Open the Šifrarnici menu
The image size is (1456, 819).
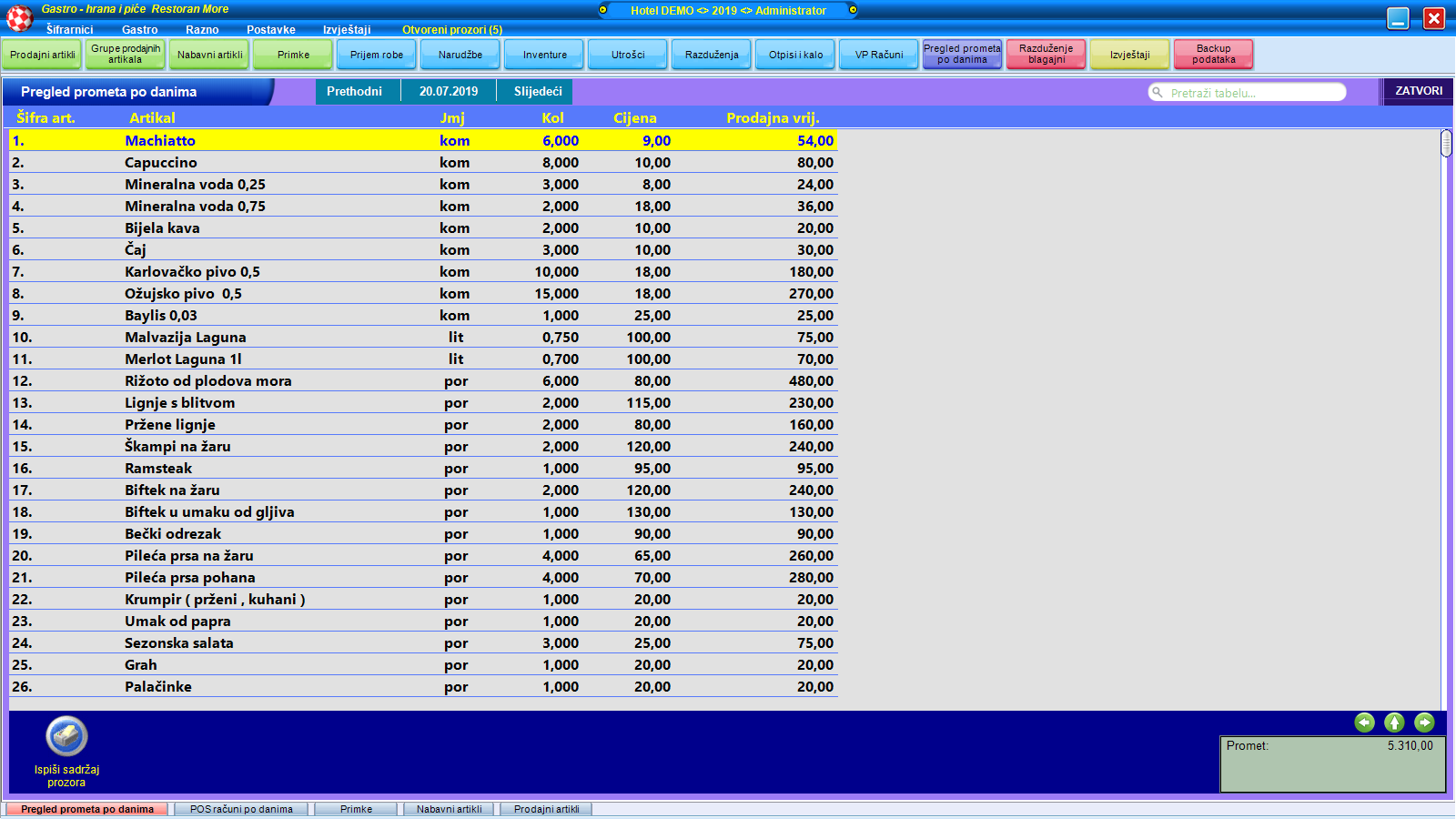tap(69, 30)
